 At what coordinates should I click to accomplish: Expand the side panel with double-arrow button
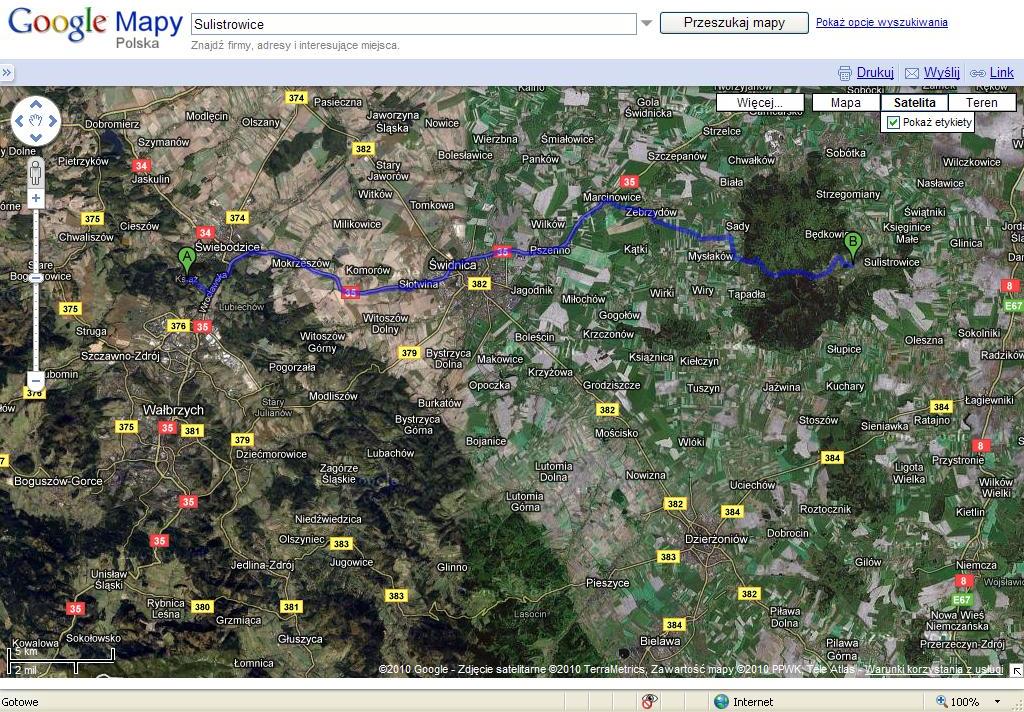(6, 72)
